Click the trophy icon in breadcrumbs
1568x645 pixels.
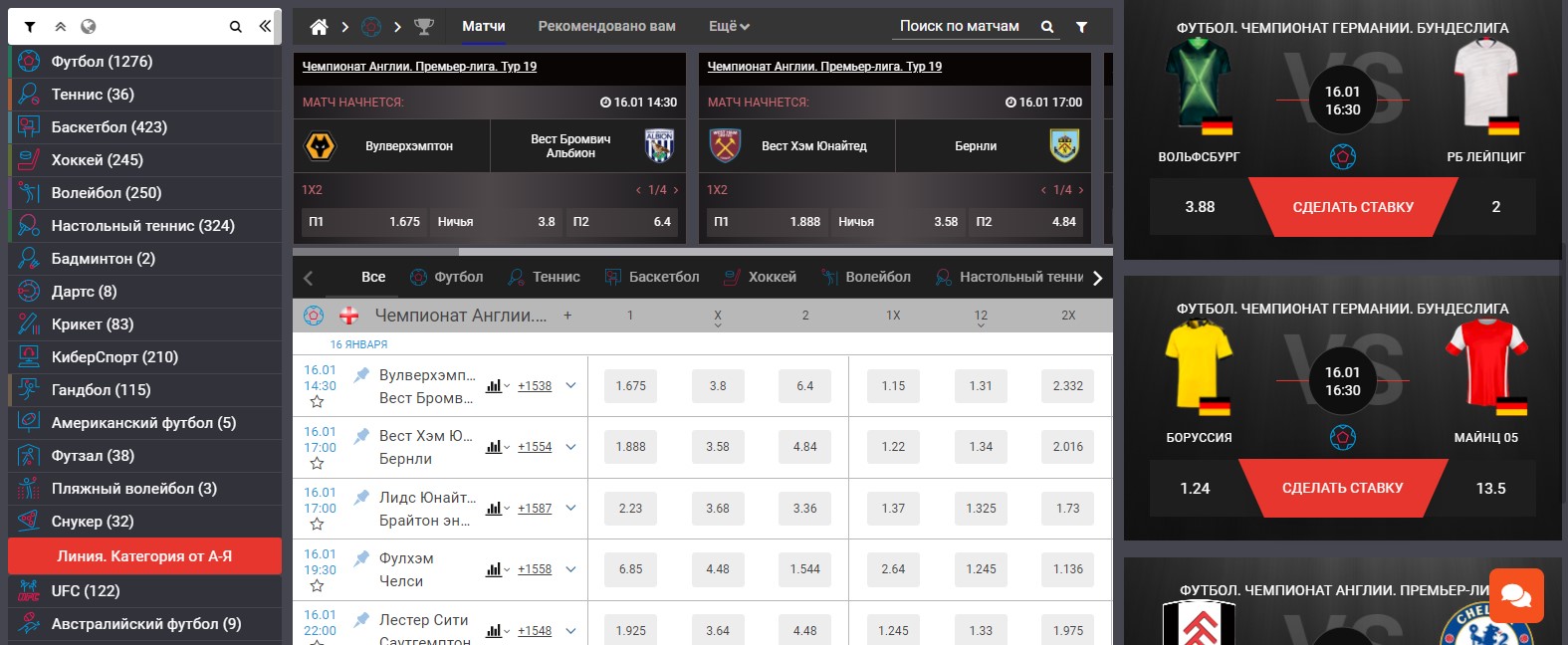point(423,27)
